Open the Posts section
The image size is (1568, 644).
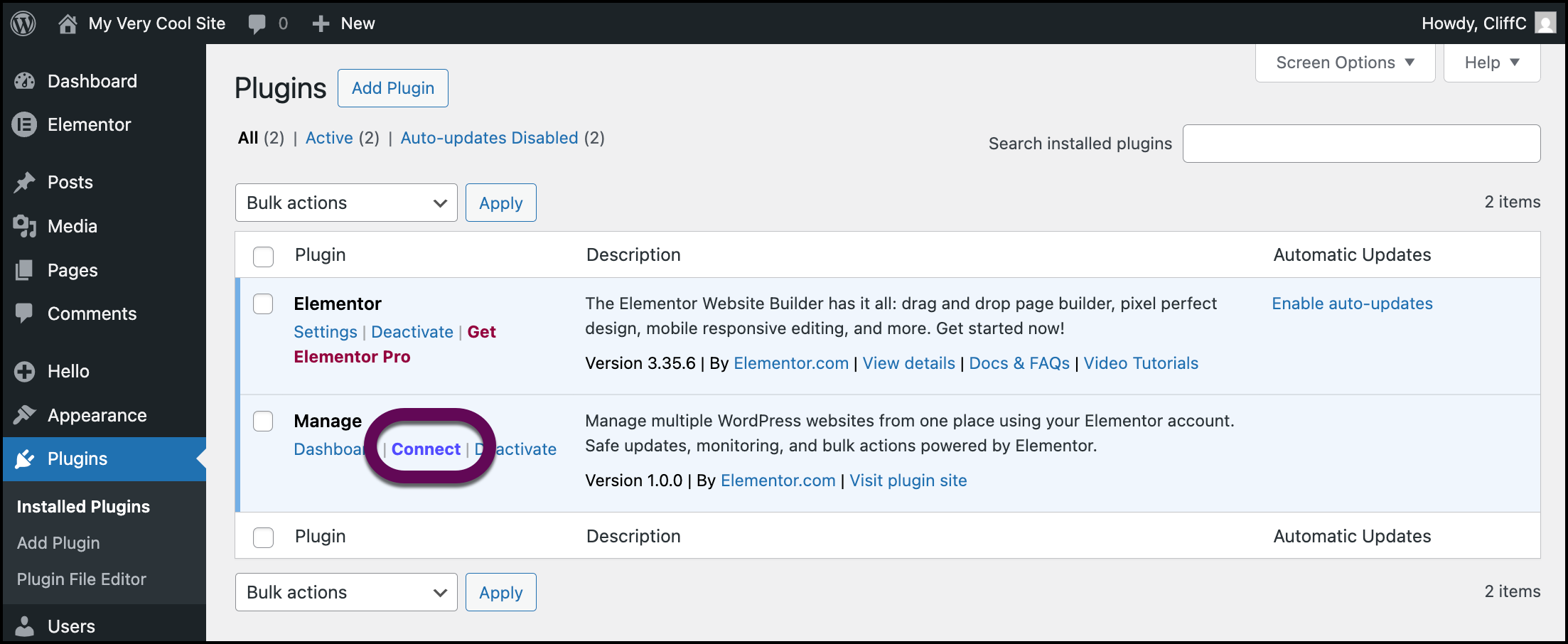pos(72,182)
